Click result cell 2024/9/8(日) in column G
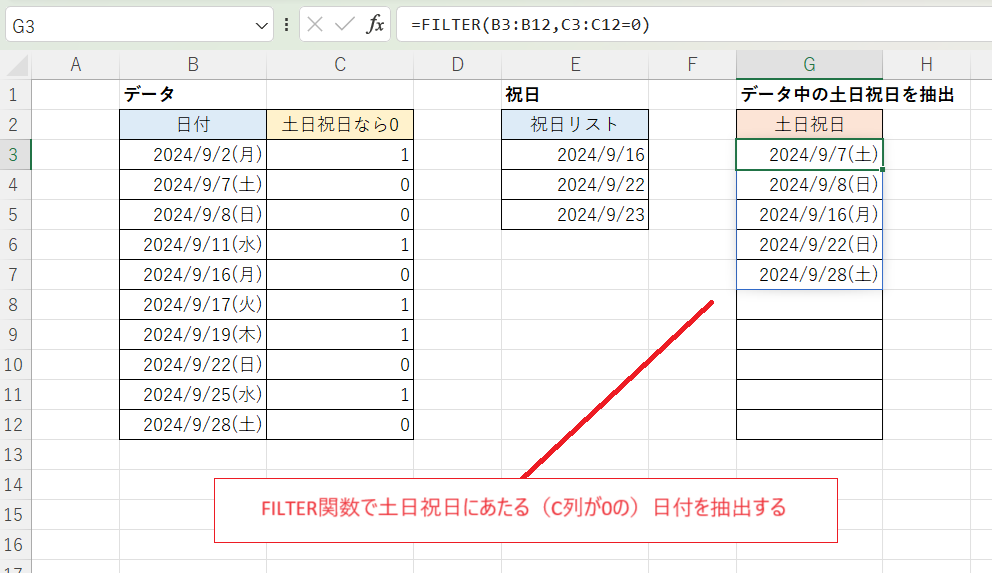 coord(809,185)
